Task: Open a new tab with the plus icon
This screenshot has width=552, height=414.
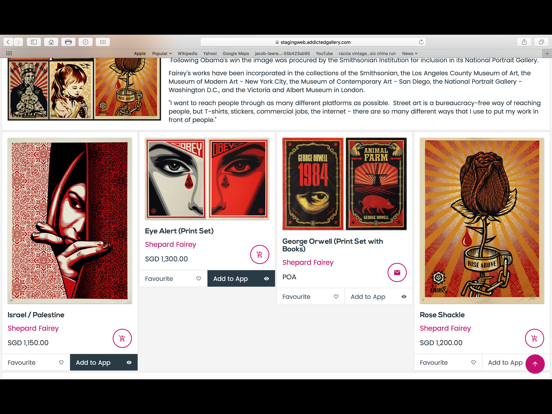Action: [547, 54]
